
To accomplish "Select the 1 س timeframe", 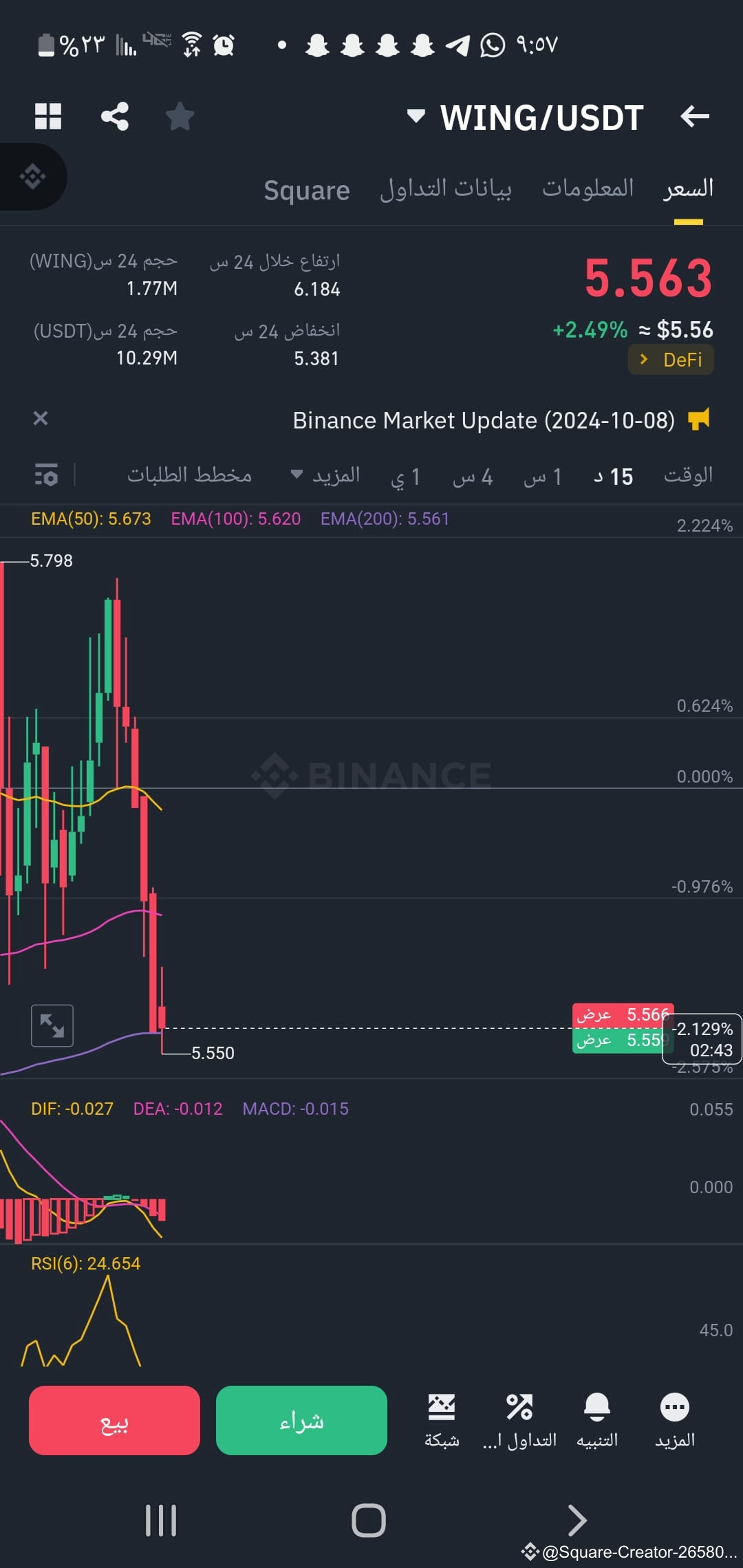I will [x=543, y=475].
